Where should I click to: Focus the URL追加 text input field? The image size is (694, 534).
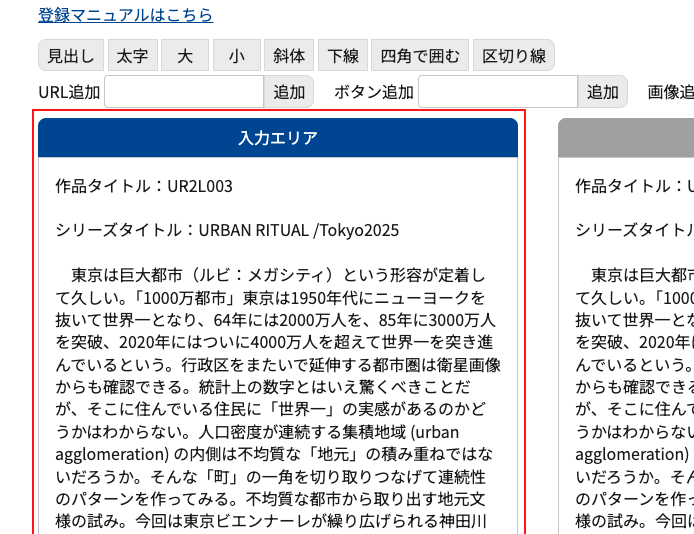click(184, 92)
